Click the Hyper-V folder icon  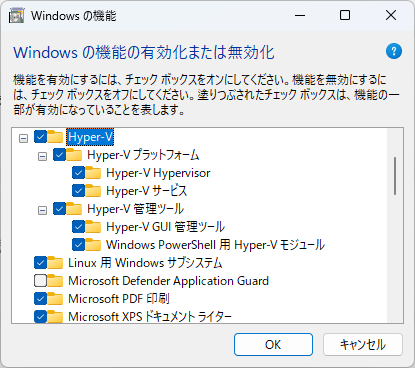pos(55,137)
